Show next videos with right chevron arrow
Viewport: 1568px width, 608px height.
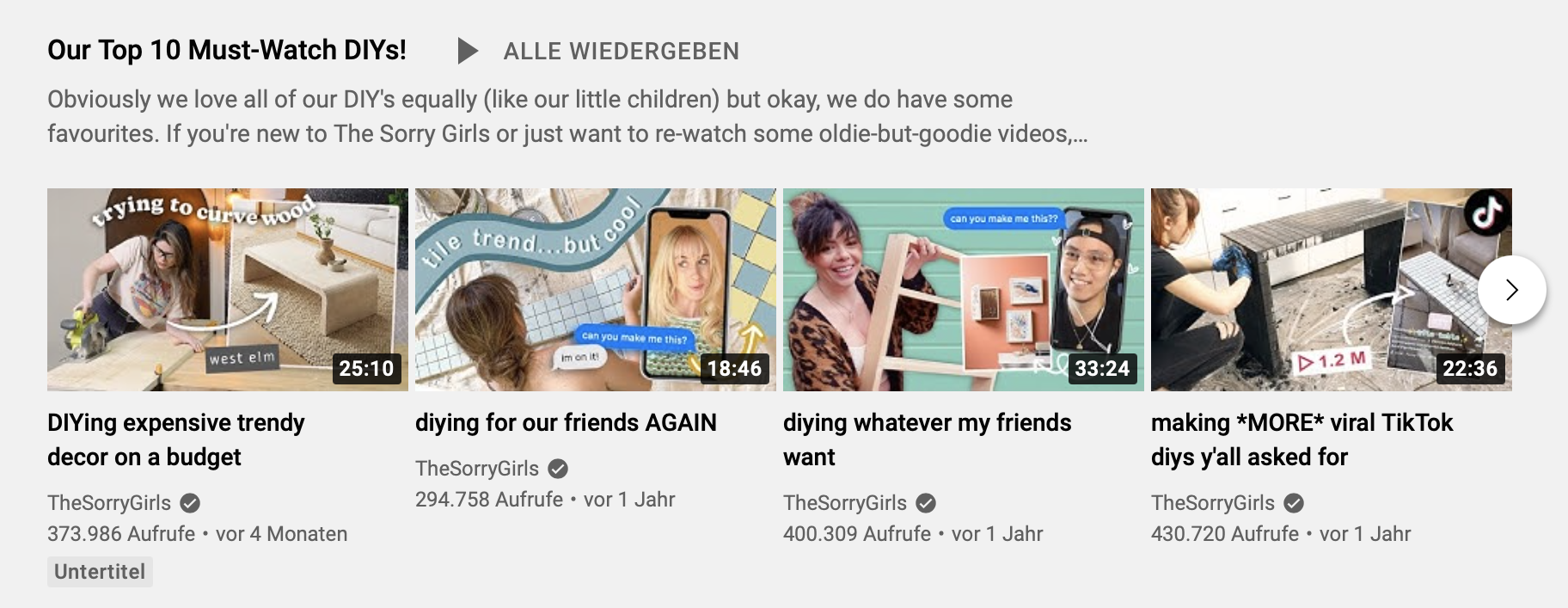click(x=1512, y=290)
